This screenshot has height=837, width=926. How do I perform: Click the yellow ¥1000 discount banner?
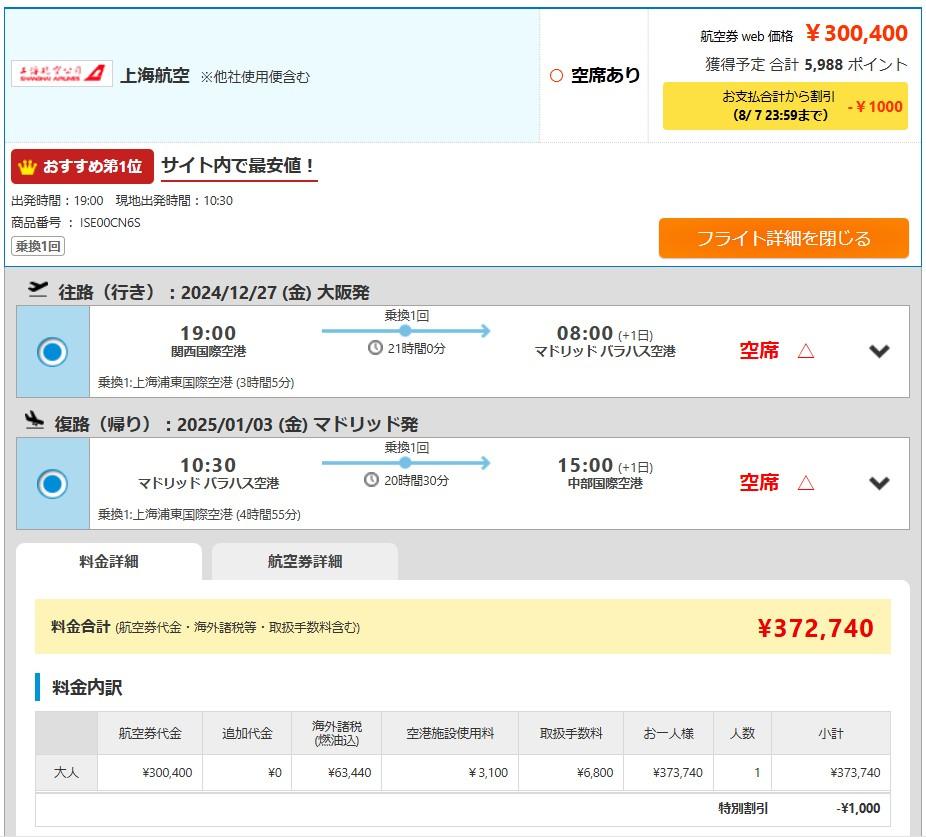tap(784, 106)
